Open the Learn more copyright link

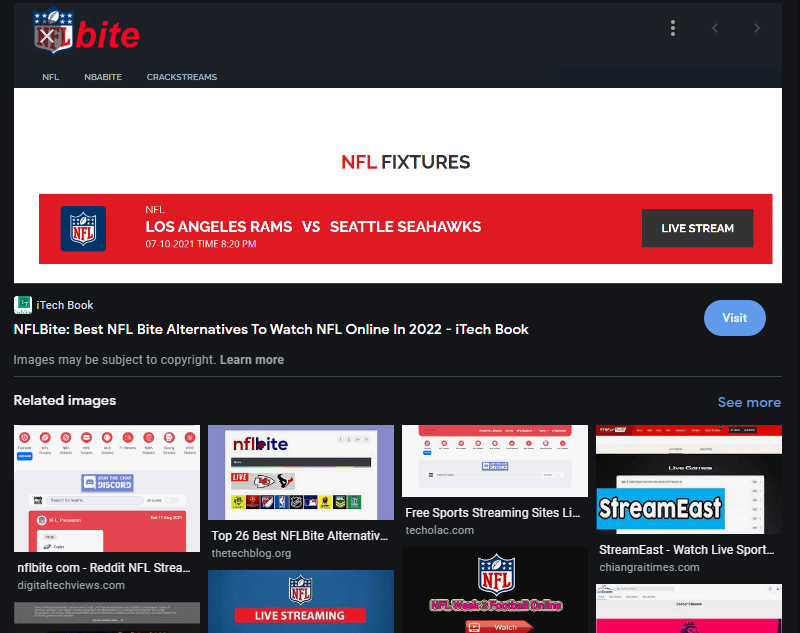[252, 360]
